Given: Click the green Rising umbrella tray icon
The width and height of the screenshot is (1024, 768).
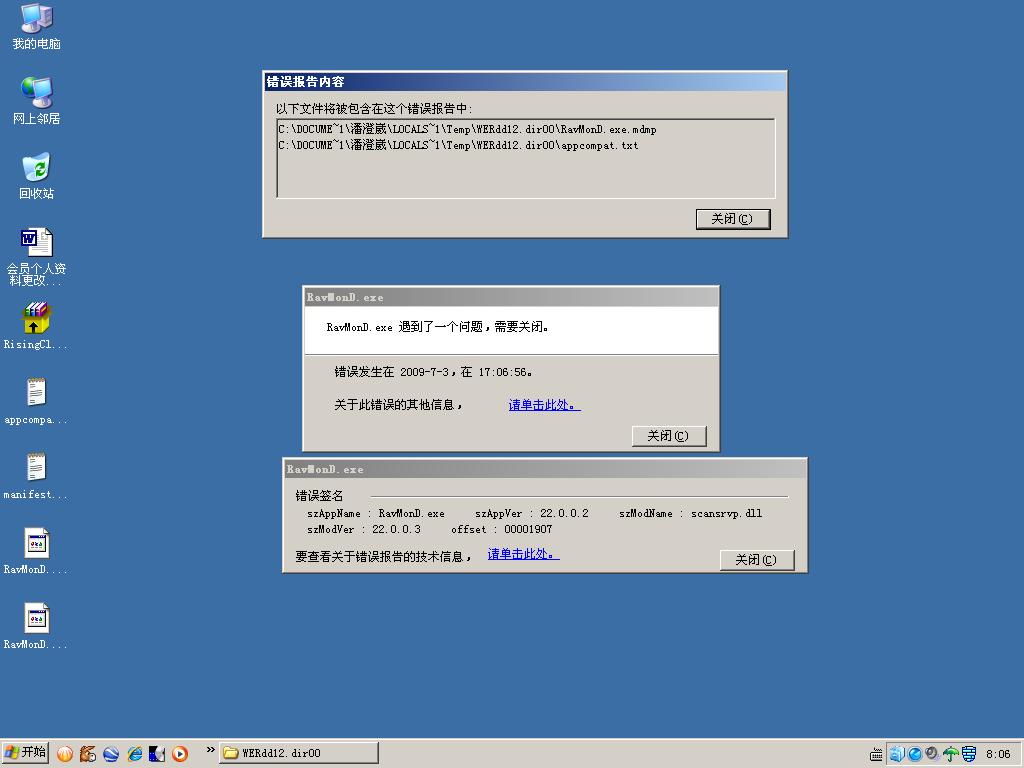Looking at the screenshot, I should coord(950,754).
